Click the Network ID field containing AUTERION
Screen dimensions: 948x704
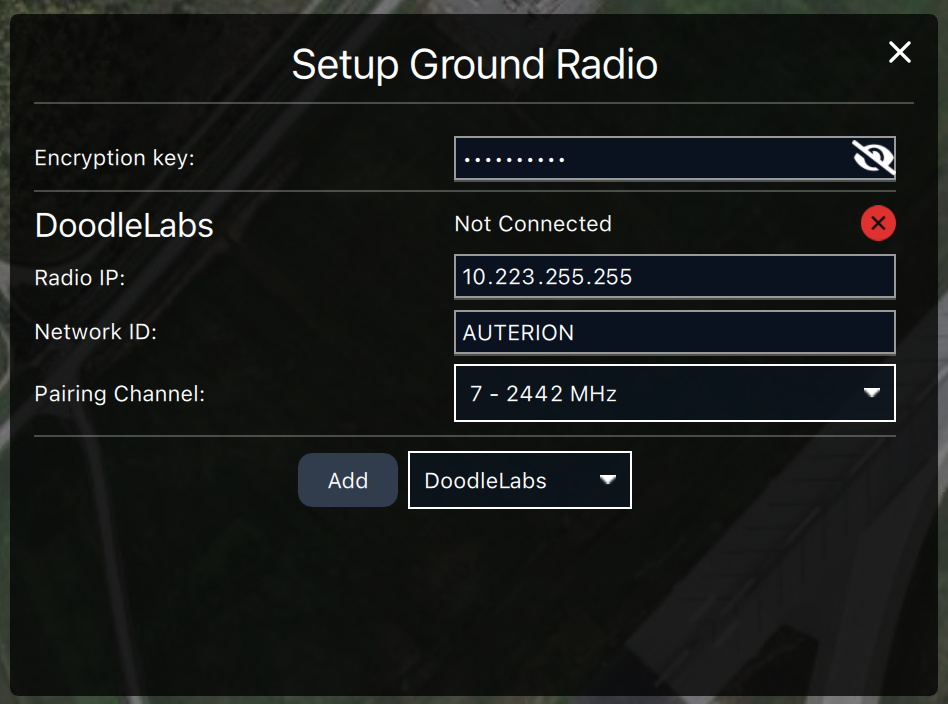click(x=674, y=333)
